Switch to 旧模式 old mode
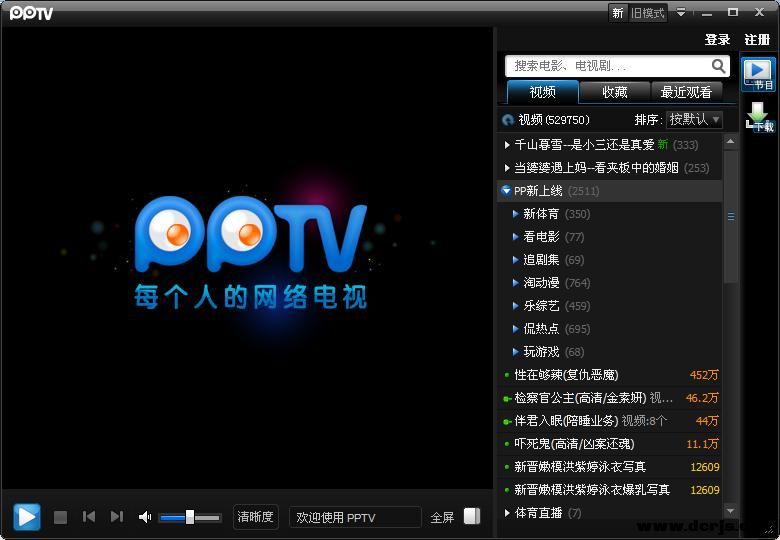Image resolution: width=780 pixels, height=540 pixels. [x=648, y=13]
